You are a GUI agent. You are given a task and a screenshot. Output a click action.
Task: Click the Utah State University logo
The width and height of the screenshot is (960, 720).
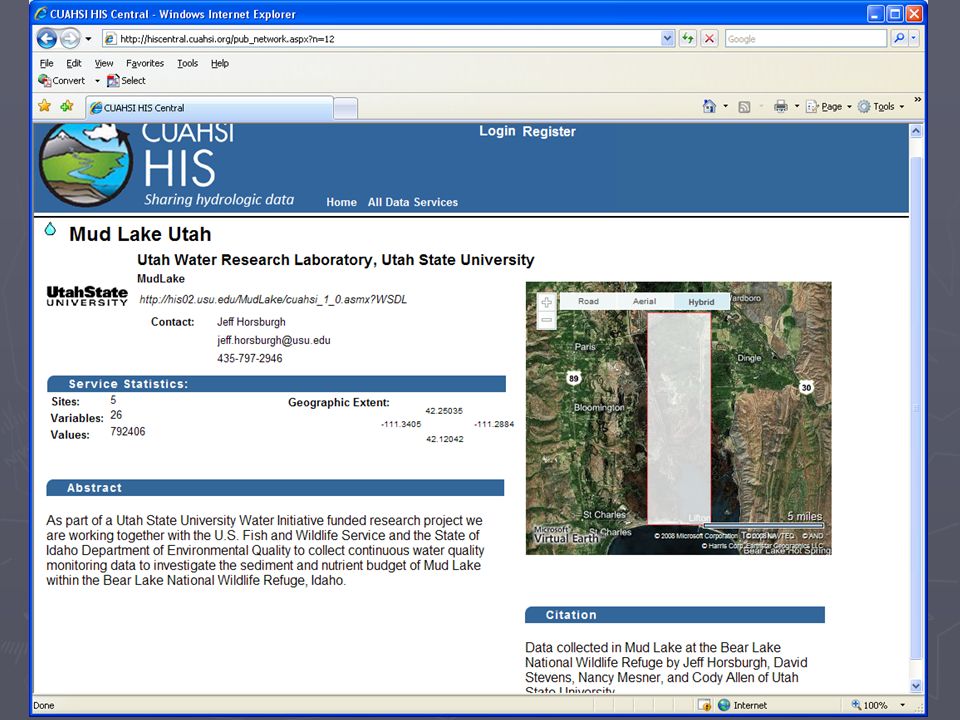[87, 296]
